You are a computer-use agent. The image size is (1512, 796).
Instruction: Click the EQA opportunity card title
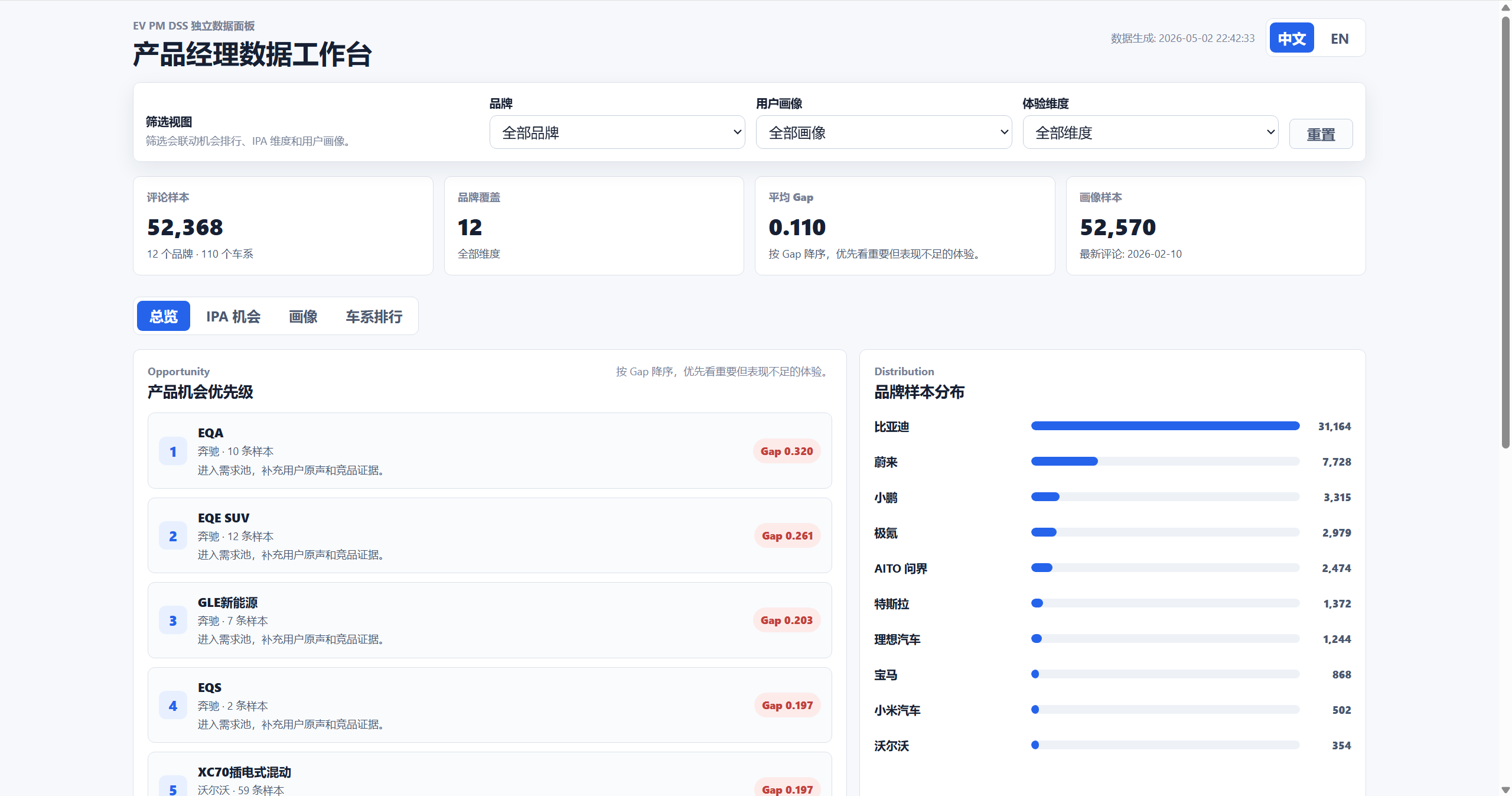pos(210,433)
